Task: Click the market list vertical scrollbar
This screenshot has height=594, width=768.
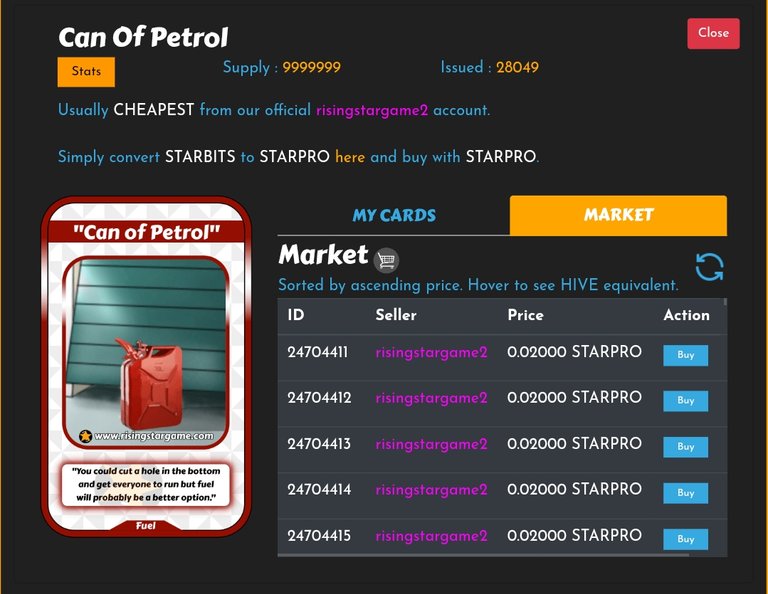Action: [x=725, y=426]
